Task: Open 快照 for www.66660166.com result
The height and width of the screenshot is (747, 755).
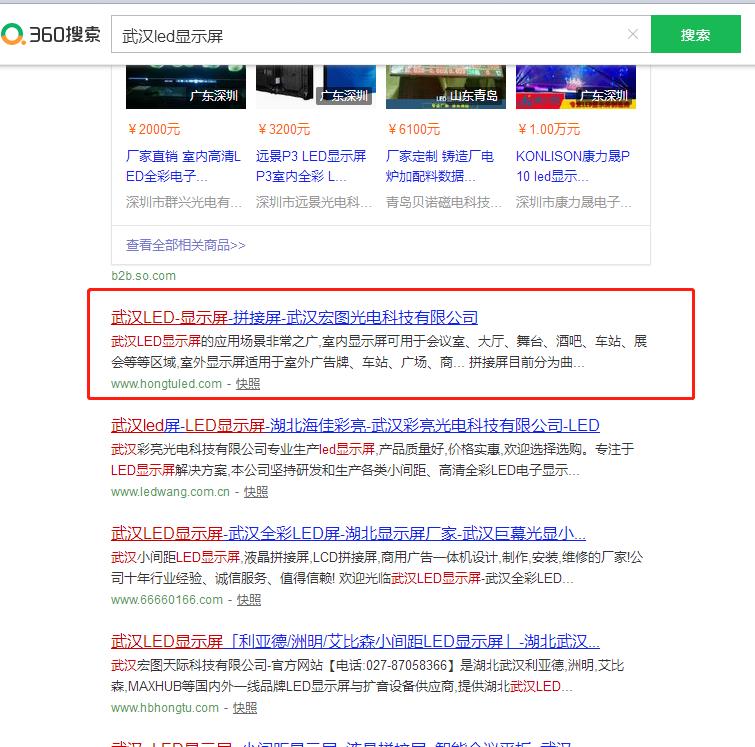Action: click(249, 600)
